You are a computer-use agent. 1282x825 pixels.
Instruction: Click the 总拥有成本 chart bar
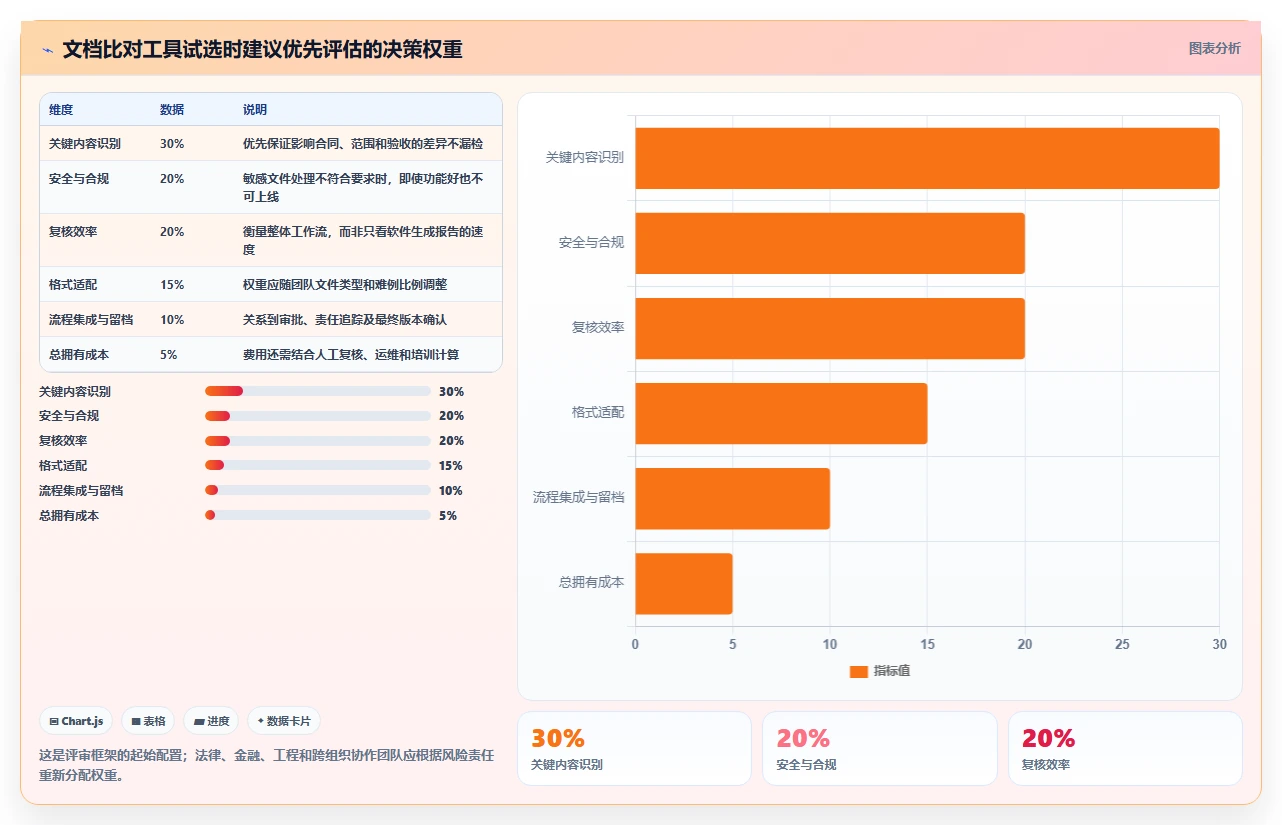684,583
